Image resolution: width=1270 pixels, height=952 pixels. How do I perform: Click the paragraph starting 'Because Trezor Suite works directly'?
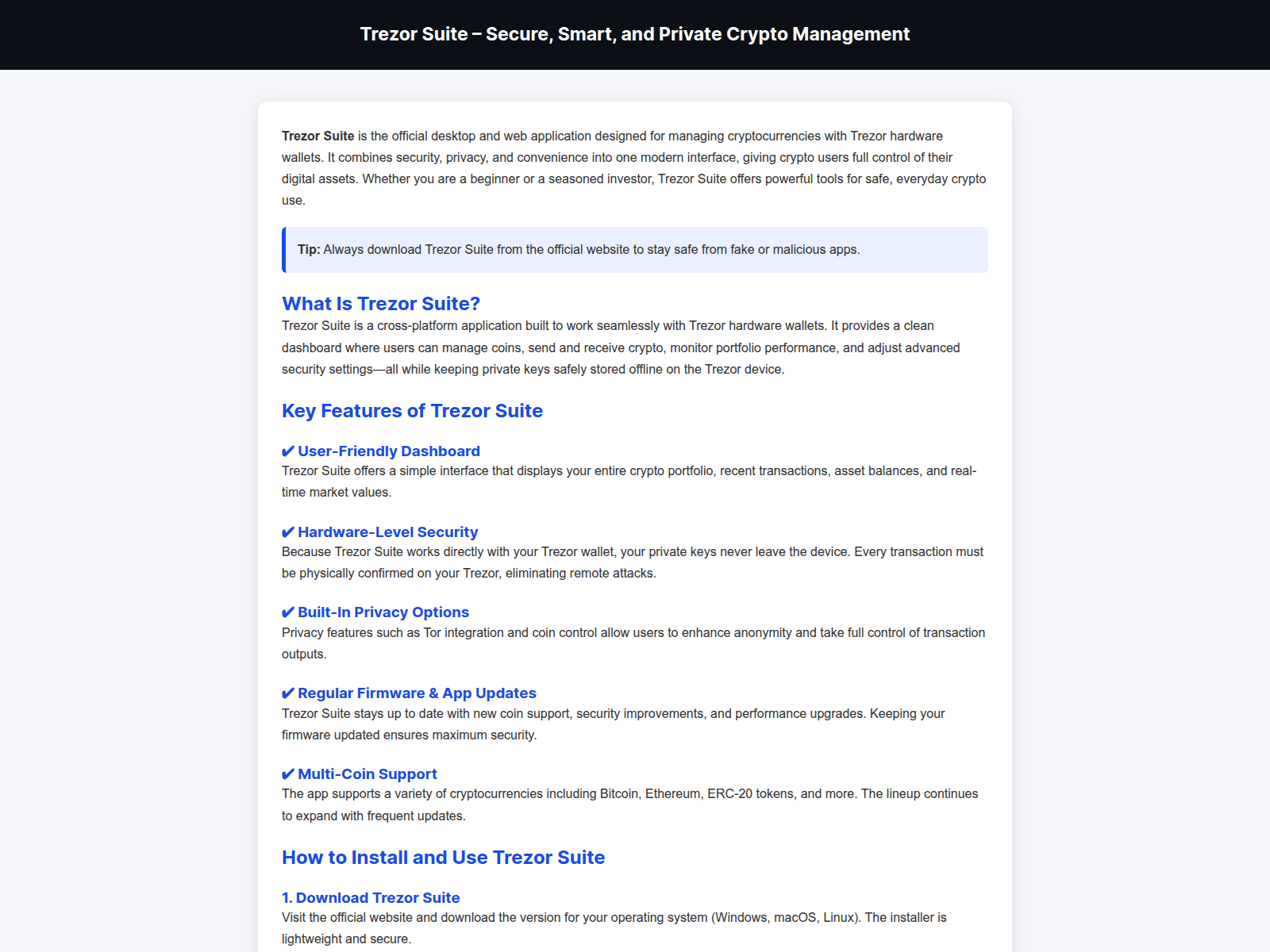pyautogui.click(x=635, y=562)
